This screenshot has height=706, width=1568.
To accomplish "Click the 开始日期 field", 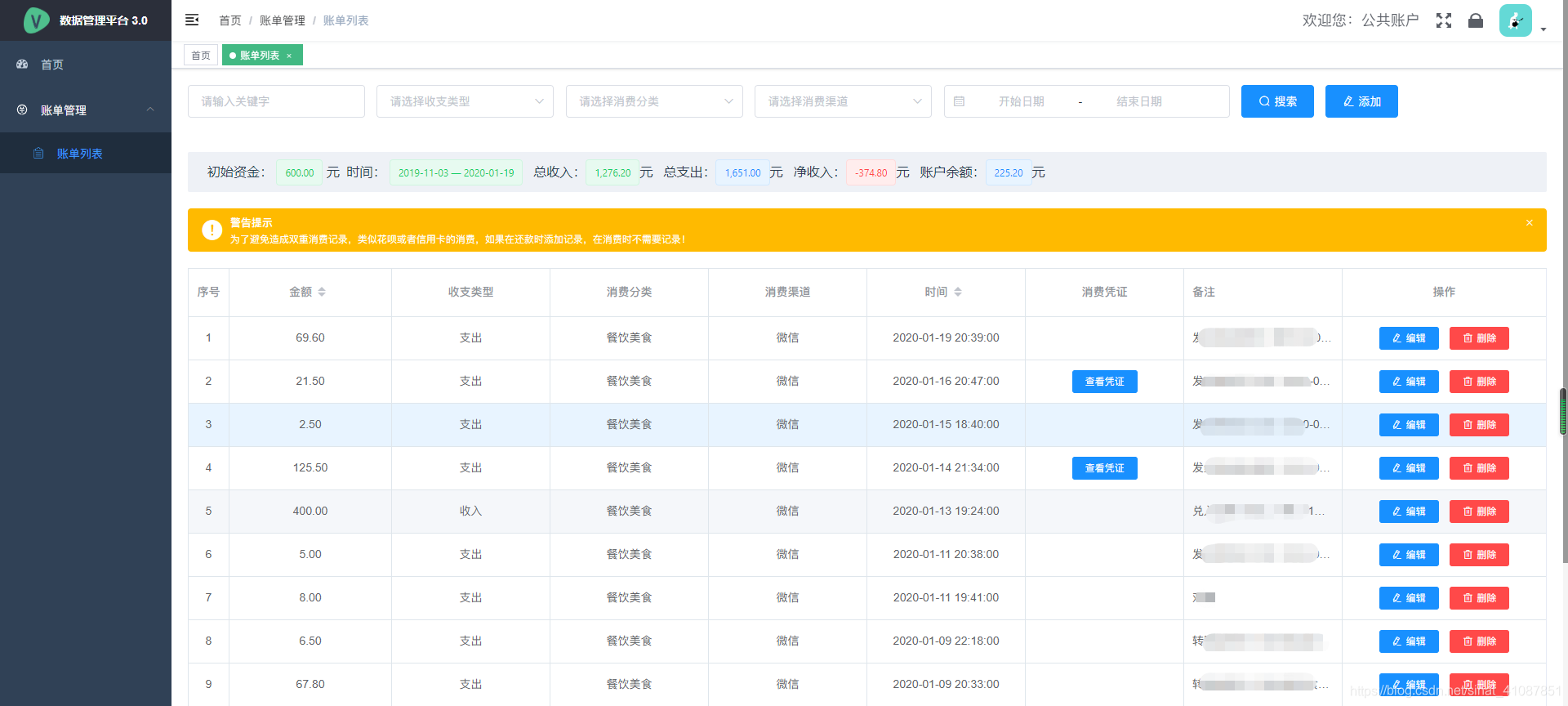I will tap(1021, 101).
